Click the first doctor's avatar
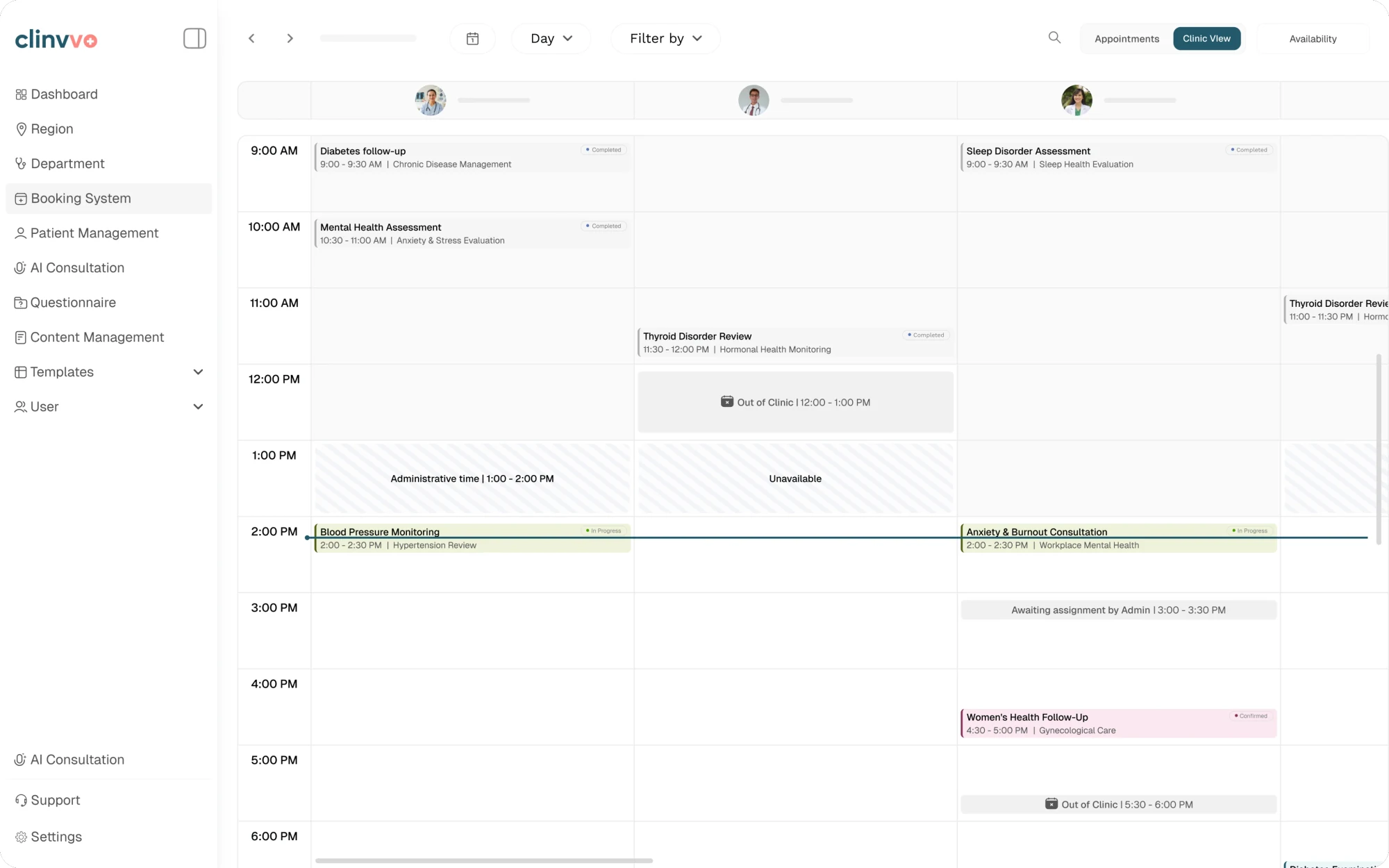 tap(431, 100)
